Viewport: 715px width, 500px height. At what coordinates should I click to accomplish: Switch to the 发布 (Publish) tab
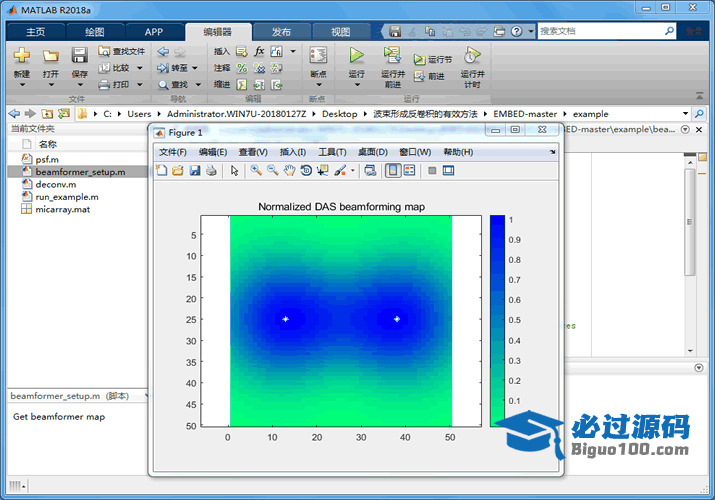[x=281, y=32]
